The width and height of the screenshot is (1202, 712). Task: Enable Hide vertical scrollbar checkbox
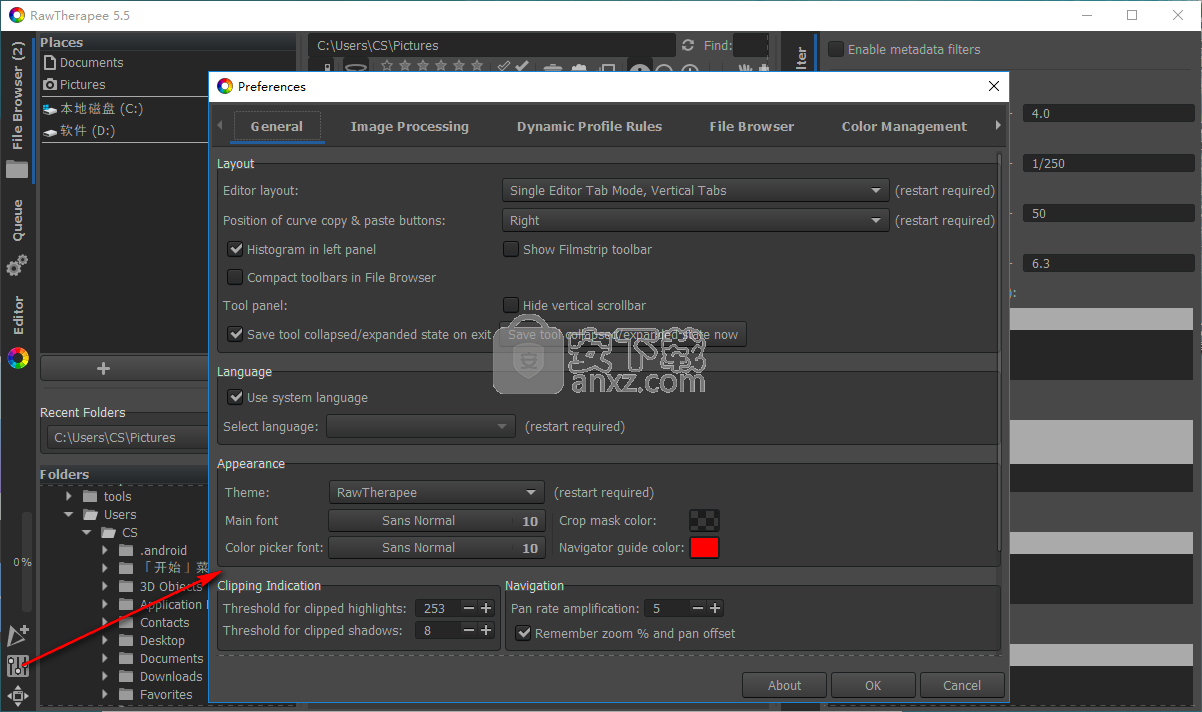click(x=511, y=305)
